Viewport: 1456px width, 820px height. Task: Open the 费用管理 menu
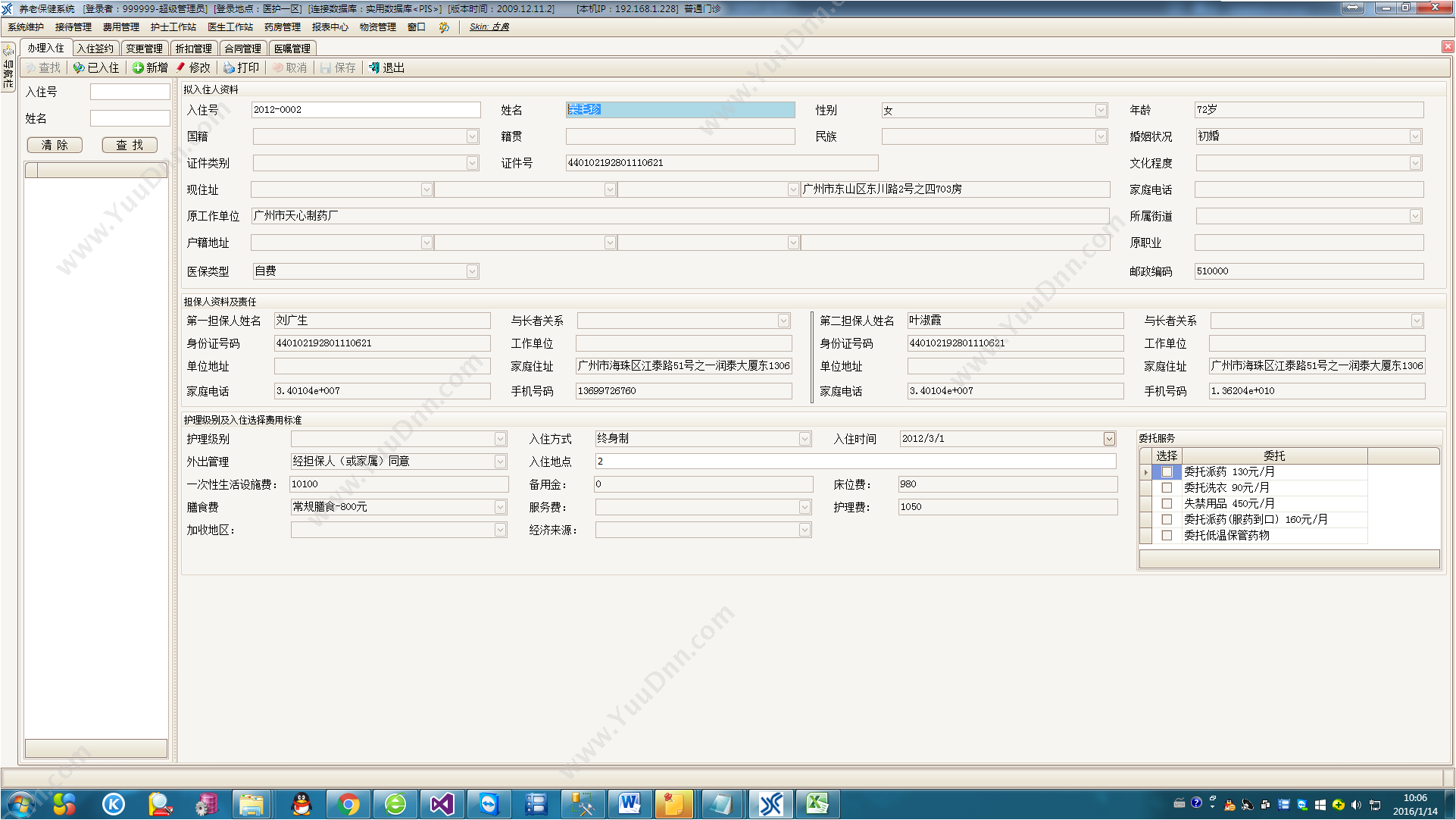click(x=121, y=27)
